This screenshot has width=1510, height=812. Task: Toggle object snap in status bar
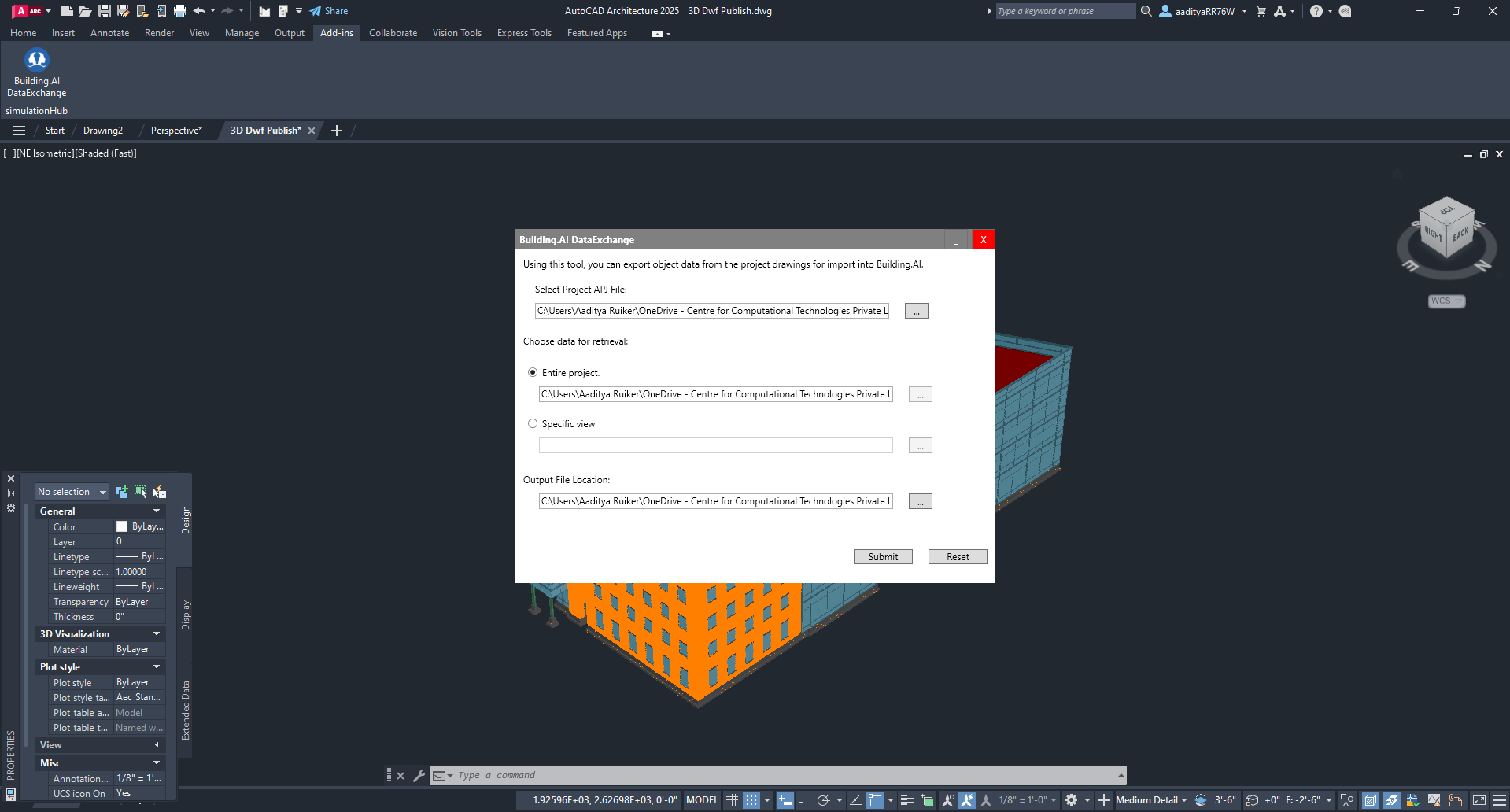point(875,800)
